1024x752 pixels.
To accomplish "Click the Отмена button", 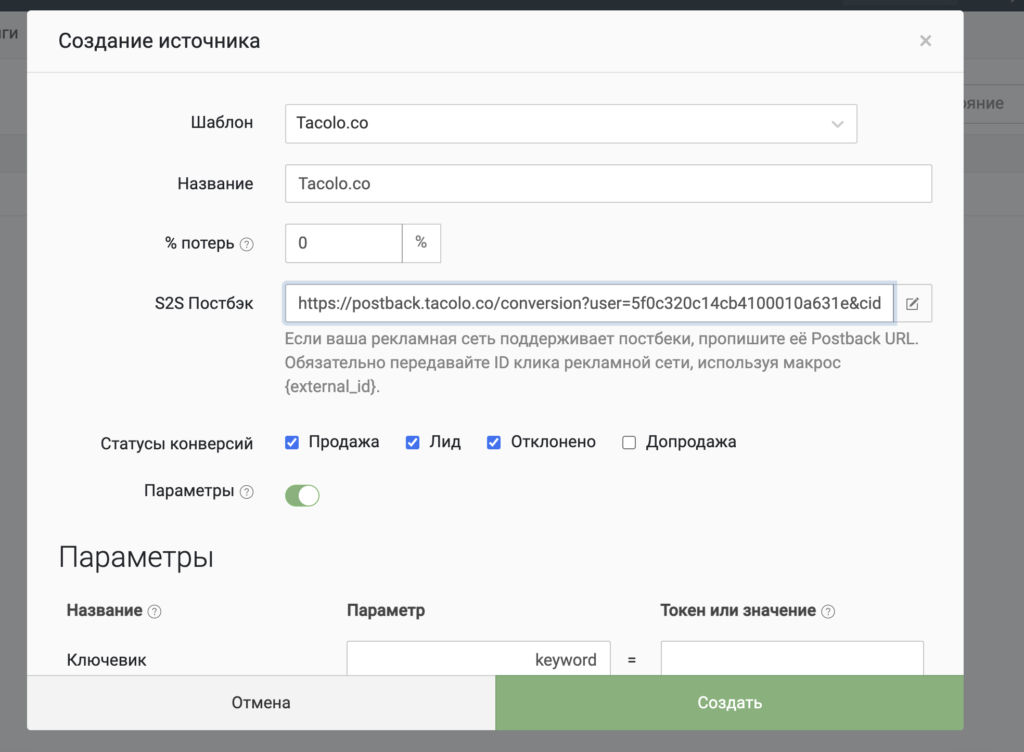I will click(261, 702).
